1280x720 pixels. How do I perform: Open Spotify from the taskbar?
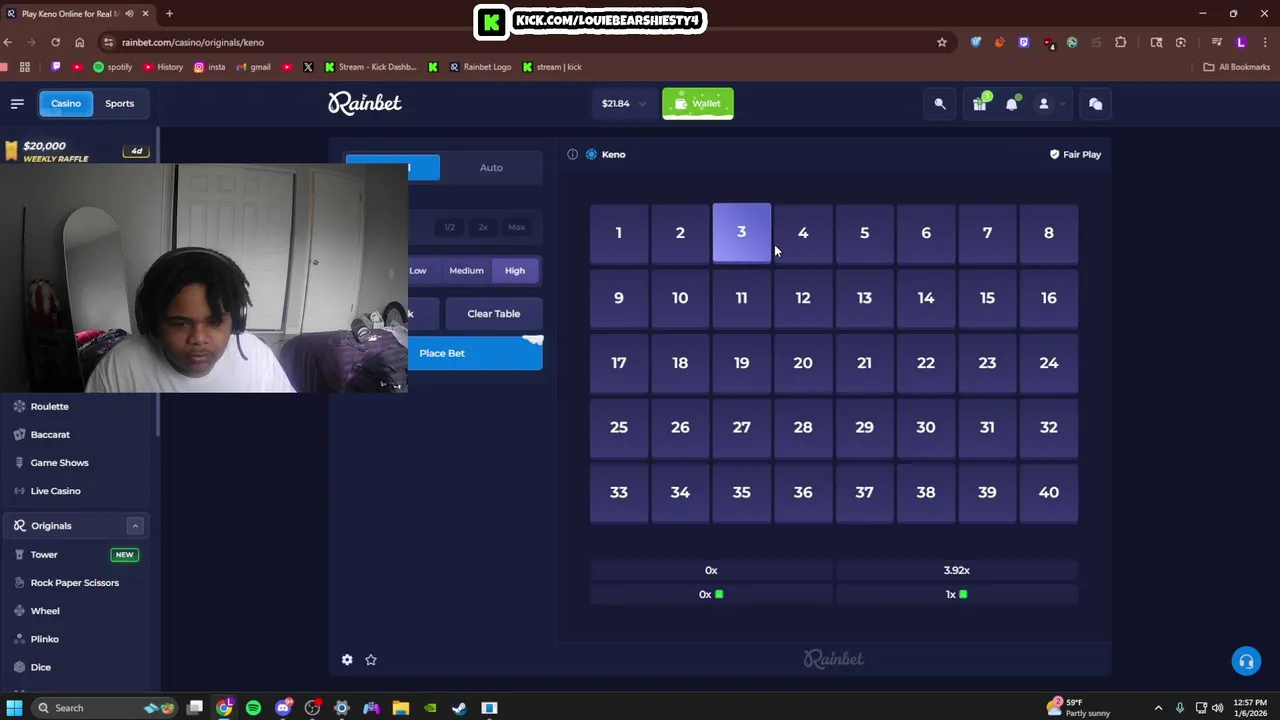(253, 708)
